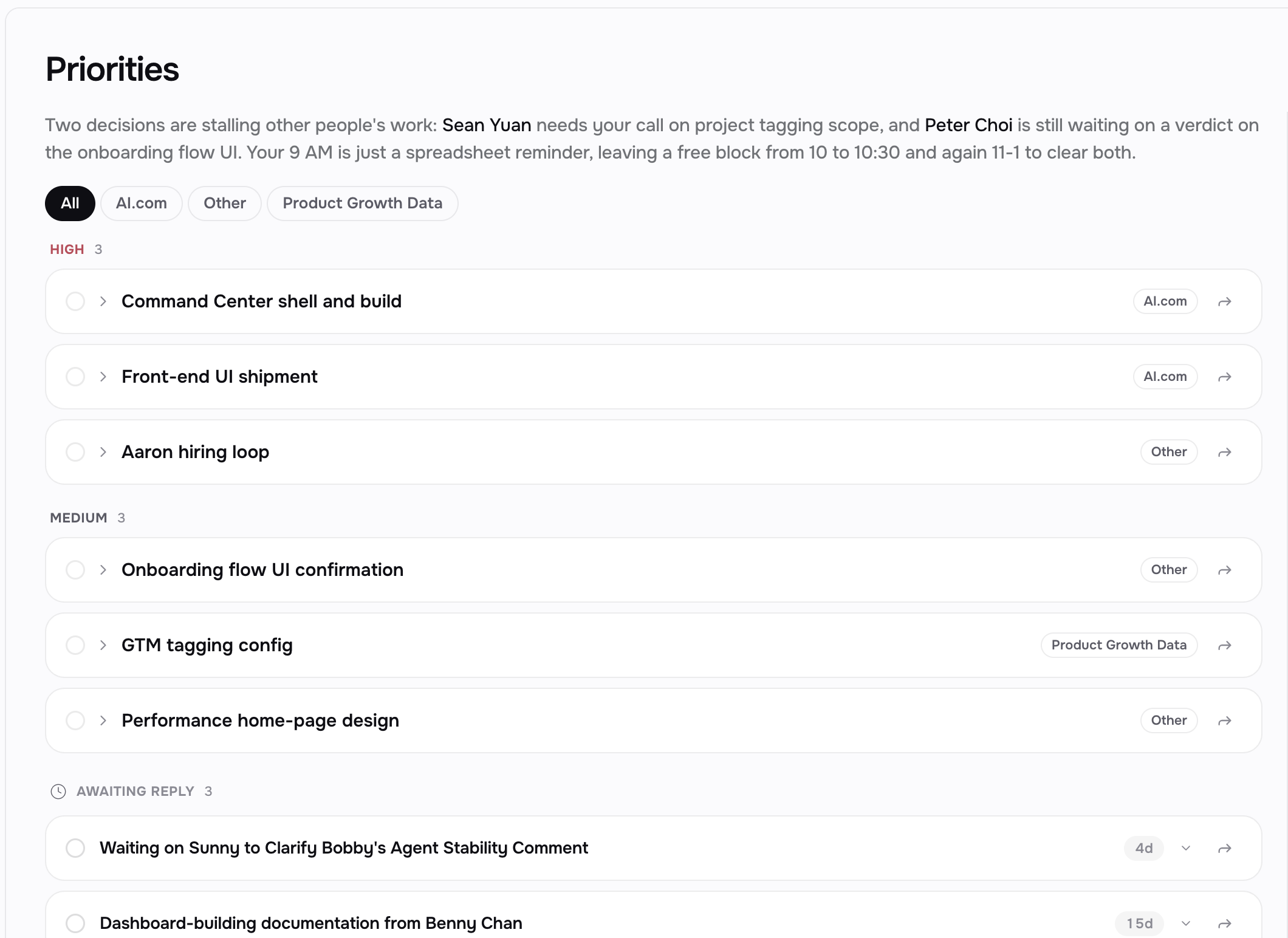This screenshot has height=938, width=1288.
Task: Click forward arrow on Aaron hiring loop row
Action: 1225,452
